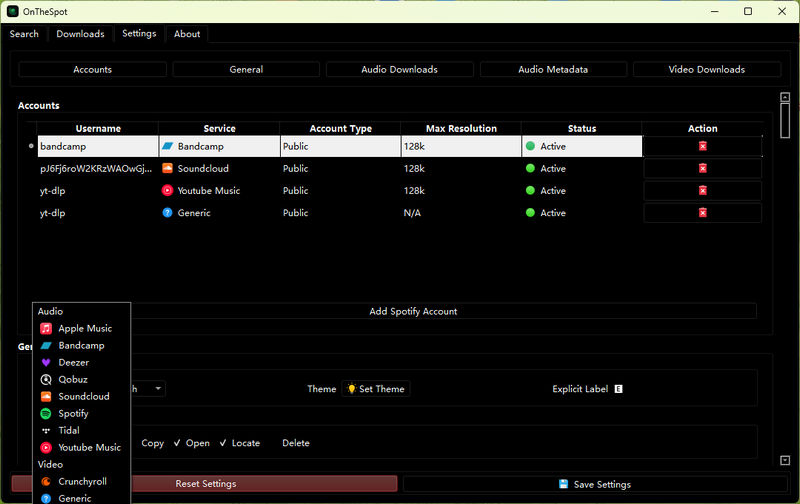Click the Set Theme button

(376, 389)
